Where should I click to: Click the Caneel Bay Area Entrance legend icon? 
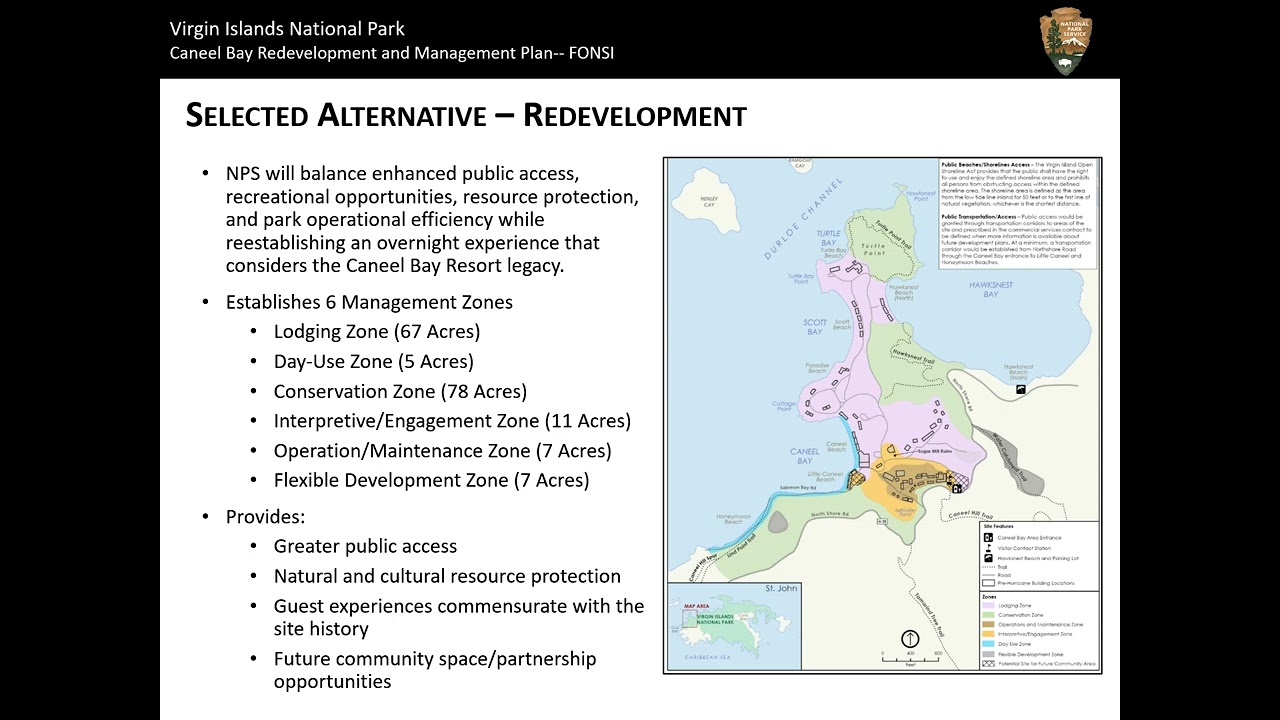pyautogui.click(x=988, y=537)
